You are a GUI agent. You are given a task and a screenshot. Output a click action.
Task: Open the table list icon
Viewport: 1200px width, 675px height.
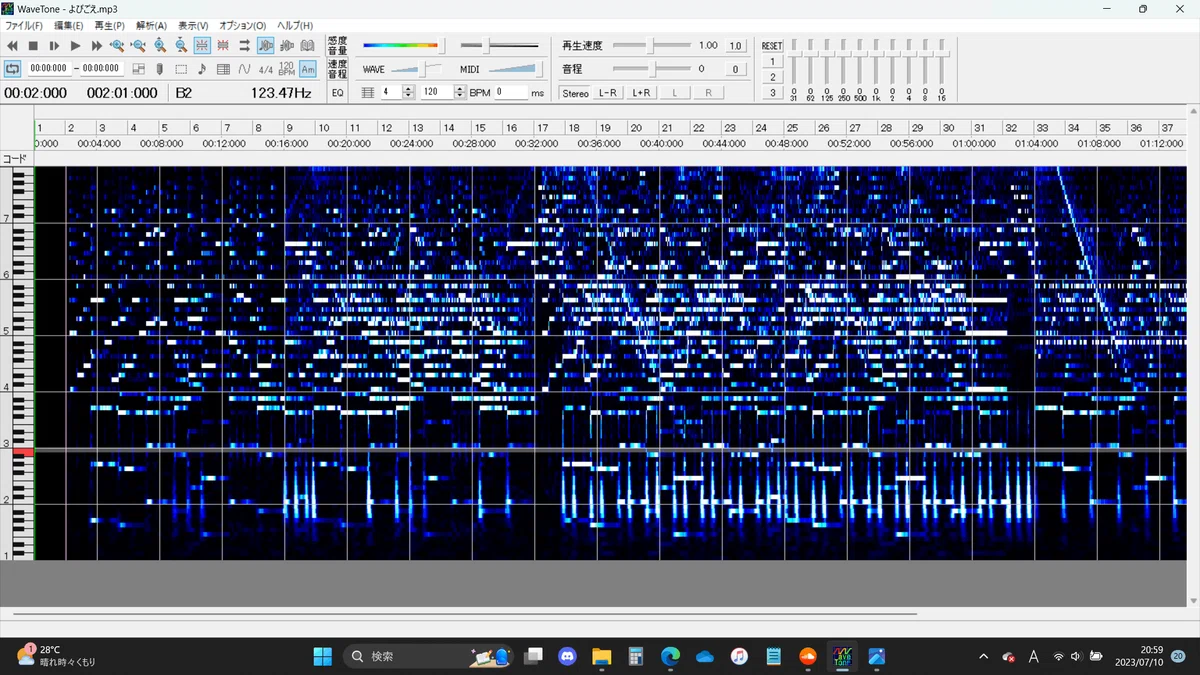(223, 69)
